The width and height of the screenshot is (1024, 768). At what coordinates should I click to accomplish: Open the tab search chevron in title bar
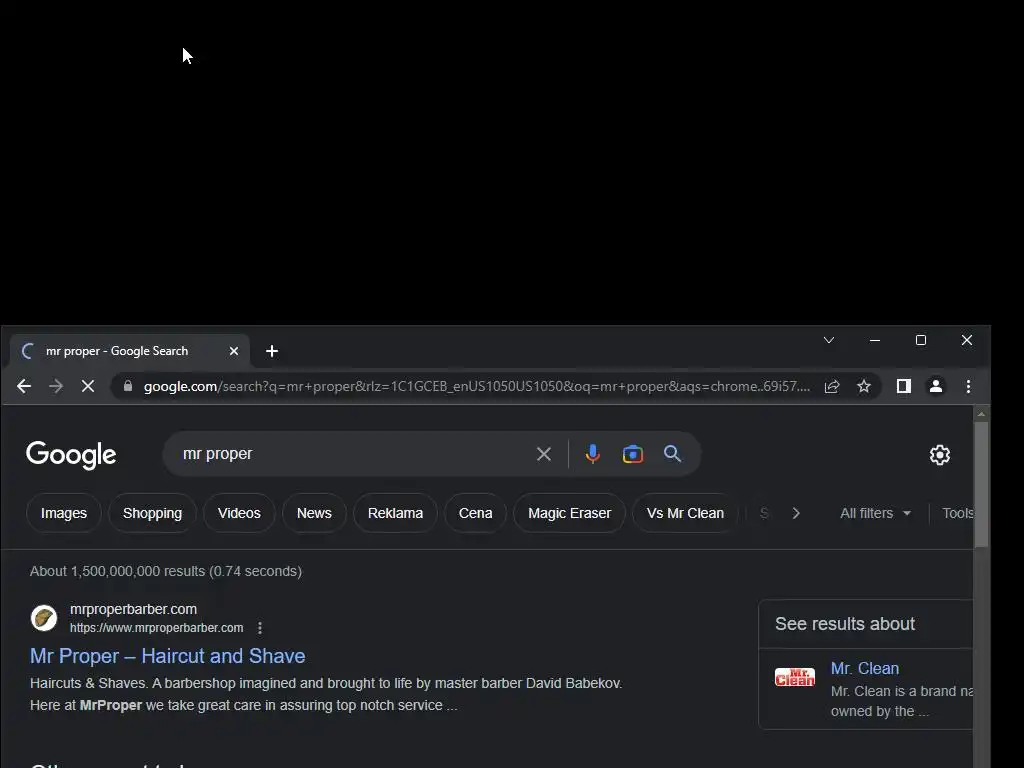pyautogui.click(x=829, y=340)
